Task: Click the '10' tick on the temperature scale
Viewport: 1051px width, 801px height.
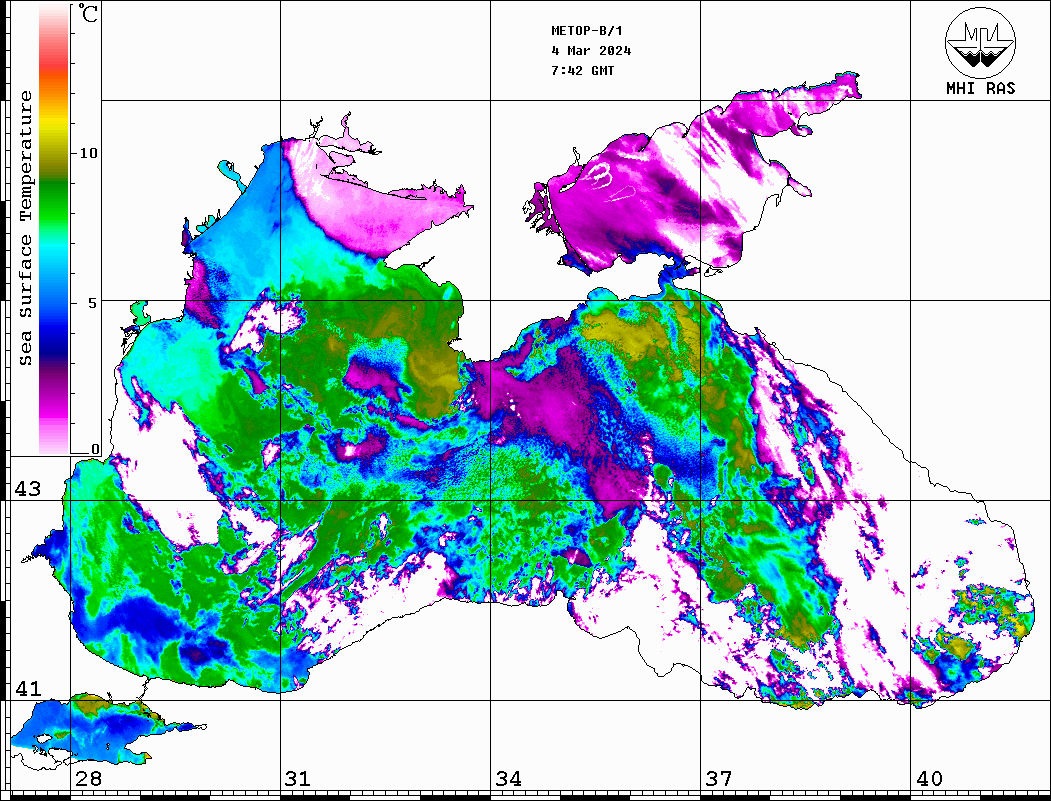Action: click(88, 153)
